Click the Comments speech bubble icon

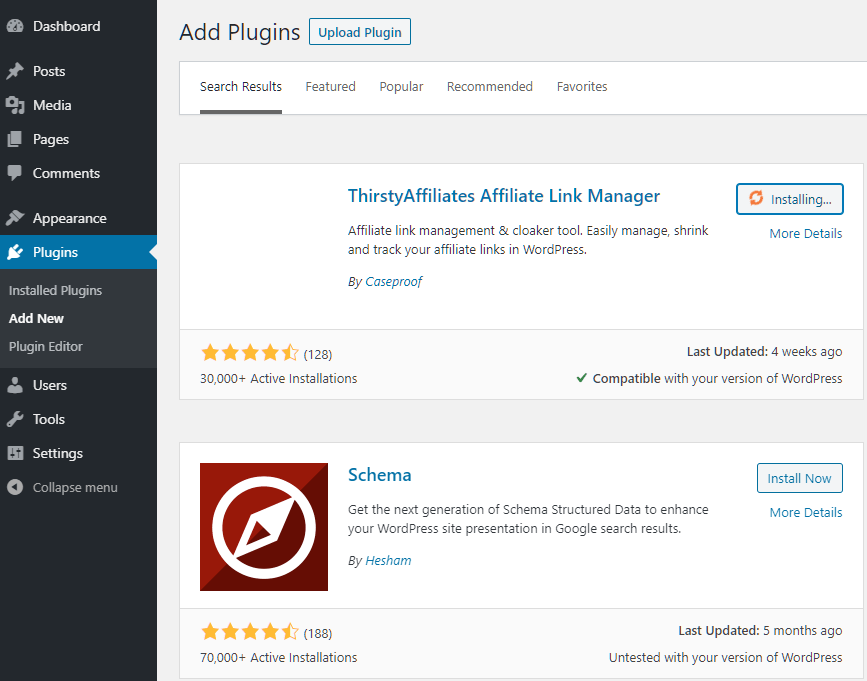15,173
